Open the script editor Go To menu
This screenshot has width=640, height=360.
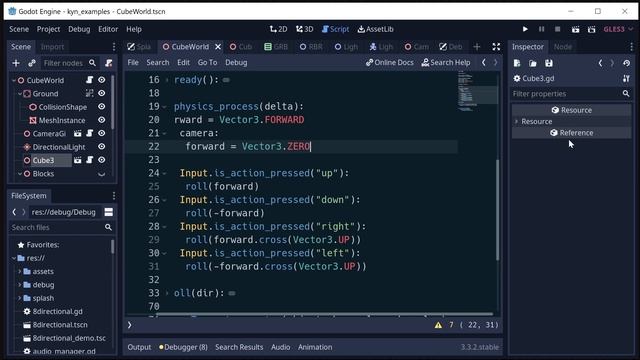click(x=207, y=62)
